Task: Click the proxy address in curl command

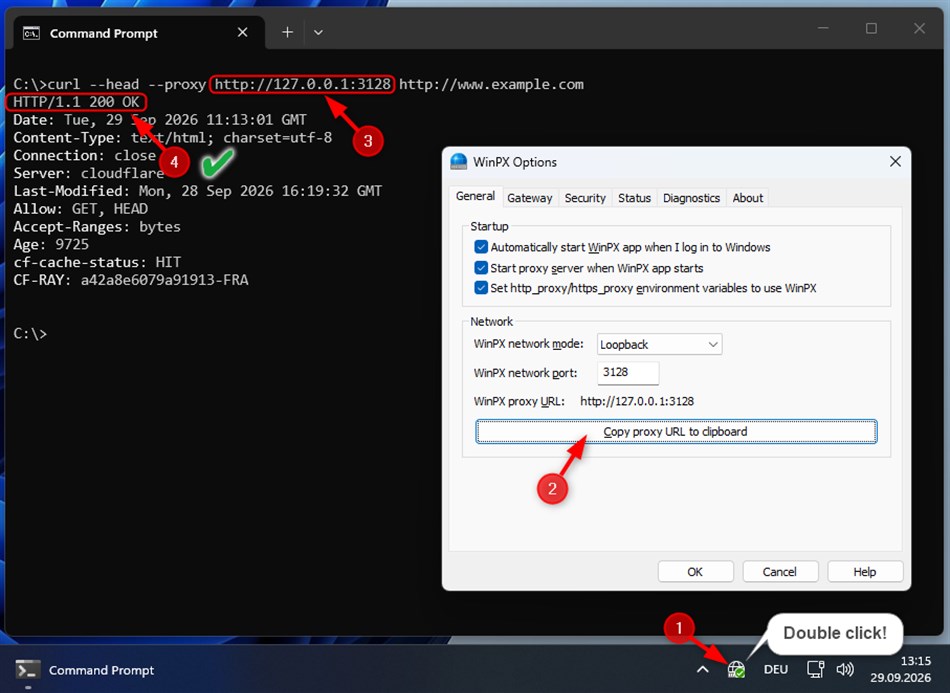Action: (x=302, y=84)
